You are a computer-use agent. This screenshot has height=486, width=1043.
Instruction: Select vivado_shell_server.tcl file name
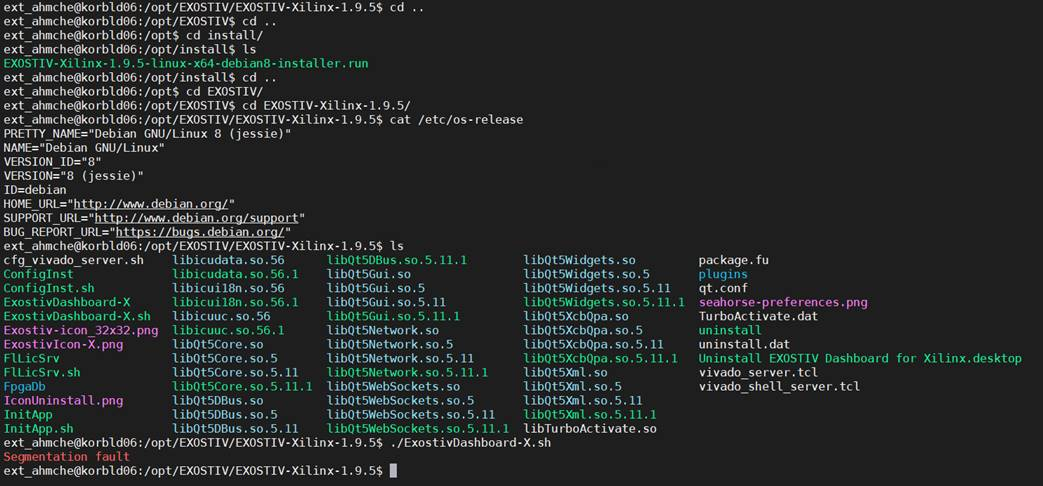click(780, 386)
